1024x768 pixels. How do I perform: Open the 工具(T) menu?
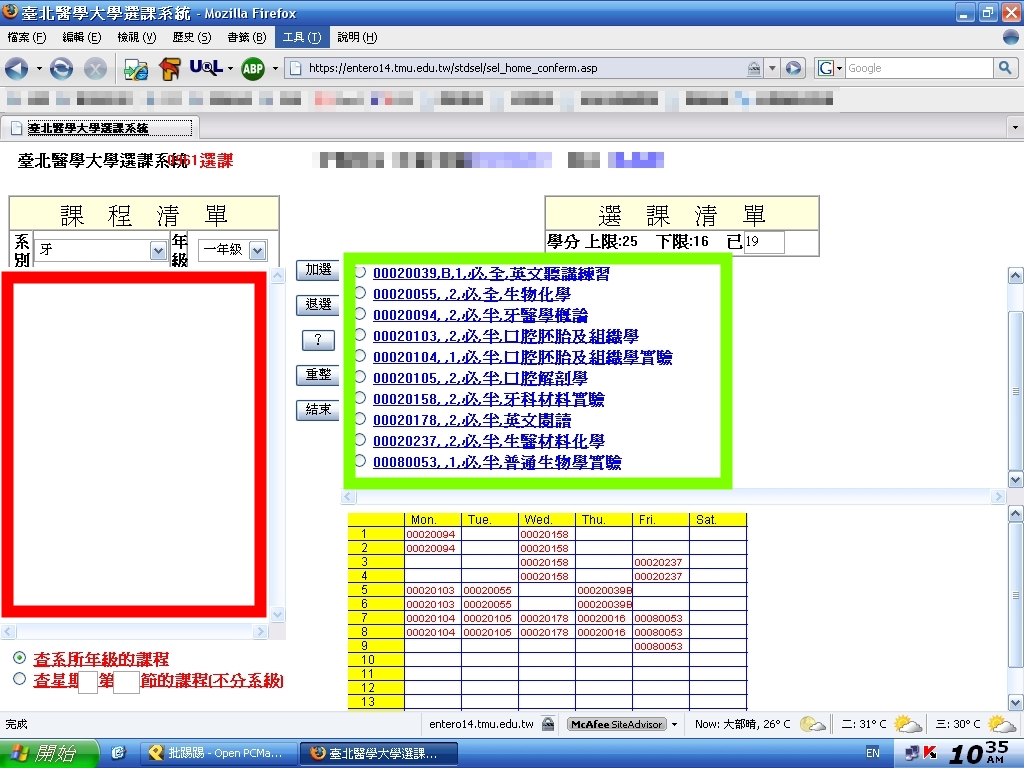302,37
